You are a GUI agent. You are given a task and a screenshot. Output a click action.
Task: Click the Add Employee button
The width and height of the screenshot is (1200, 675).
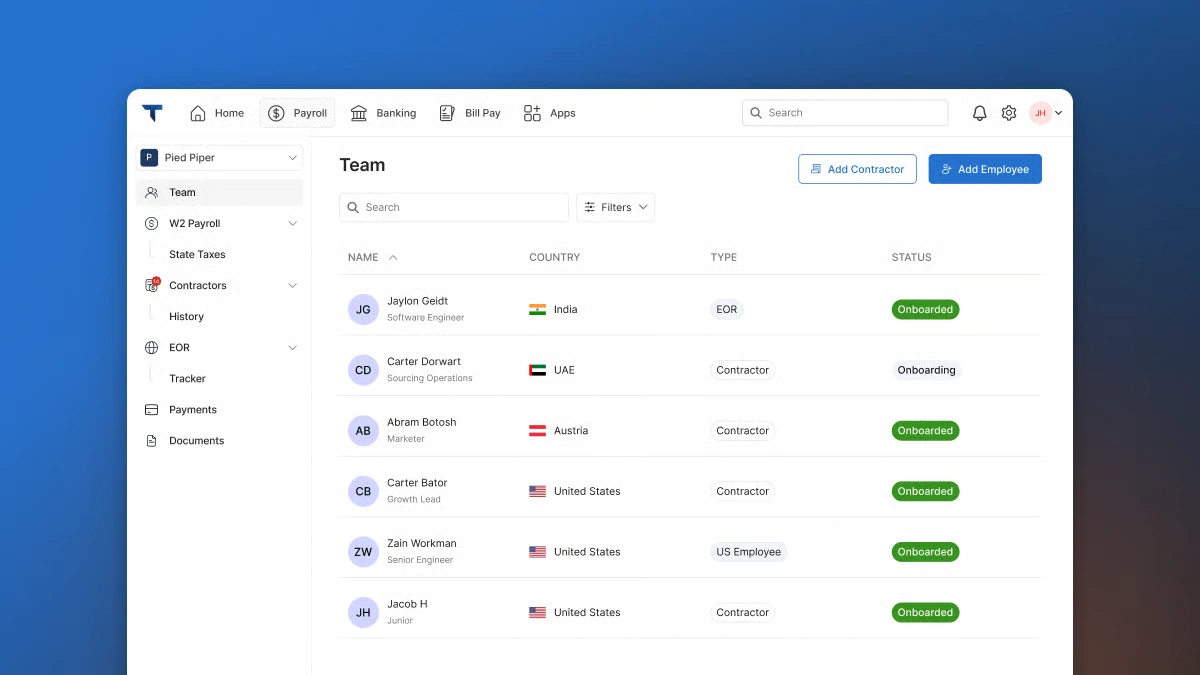tap(985, 169)
